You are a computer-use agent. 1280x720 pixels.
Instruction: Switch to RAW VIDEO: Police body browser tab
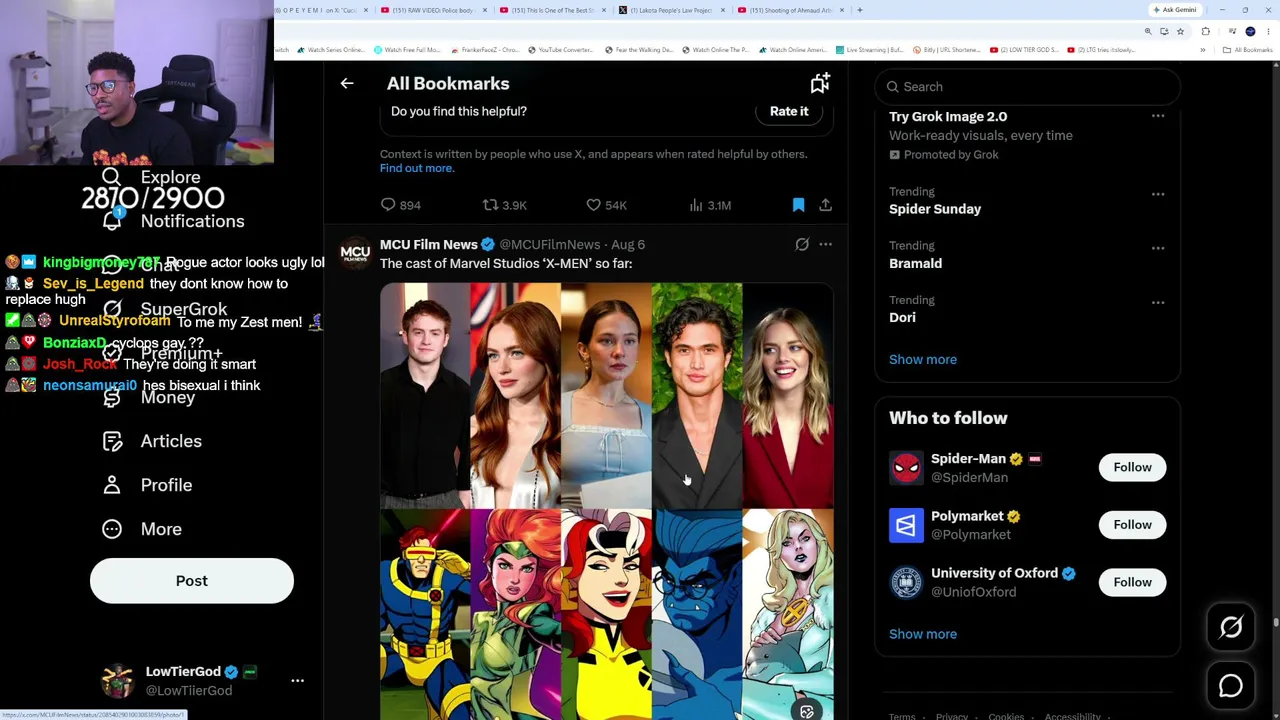coord(434,10)
